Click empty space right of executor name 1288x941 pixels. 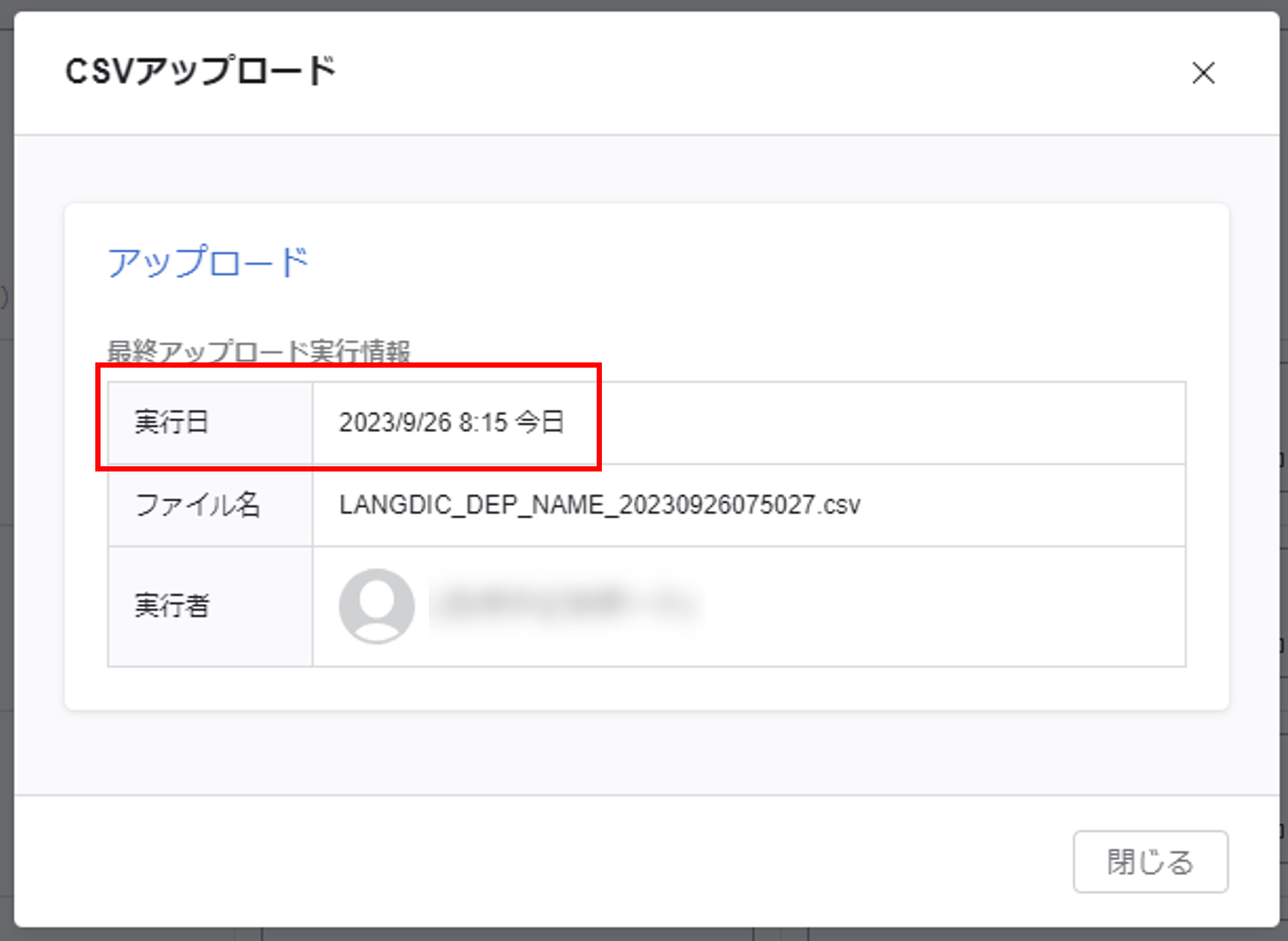tap(947, 606)
